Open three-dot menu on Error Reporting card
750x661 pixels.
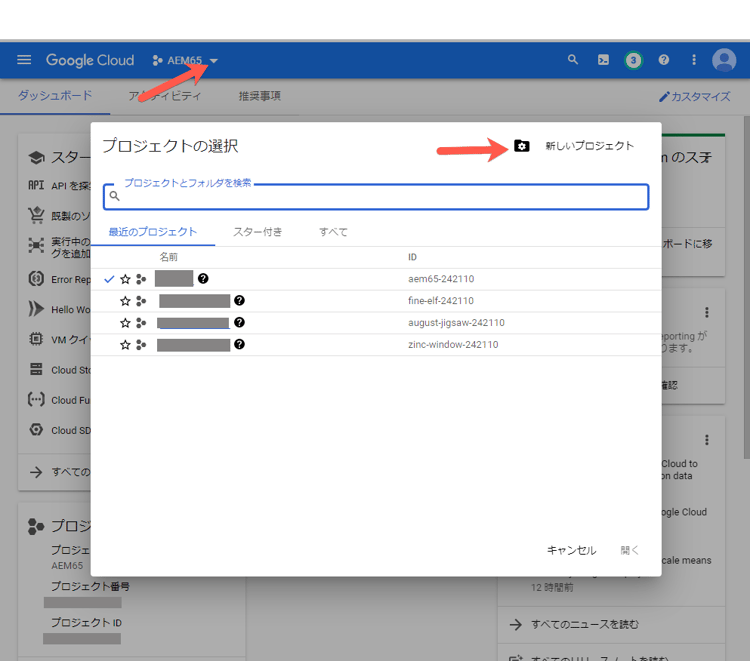(706, 312)
